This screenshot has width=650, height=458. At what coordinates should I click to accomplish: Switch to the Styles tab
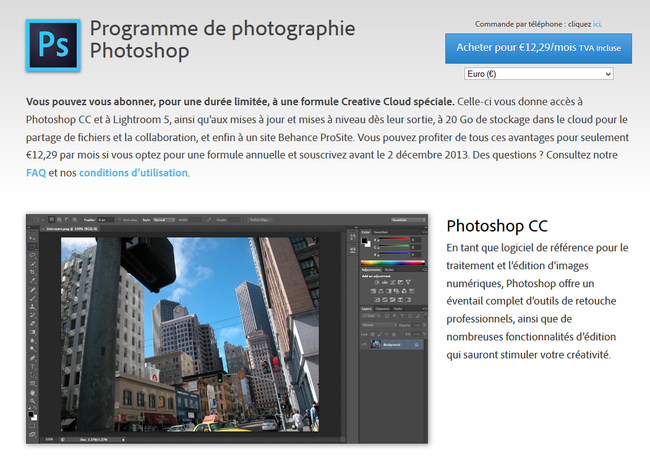click(x=389, y=270)
